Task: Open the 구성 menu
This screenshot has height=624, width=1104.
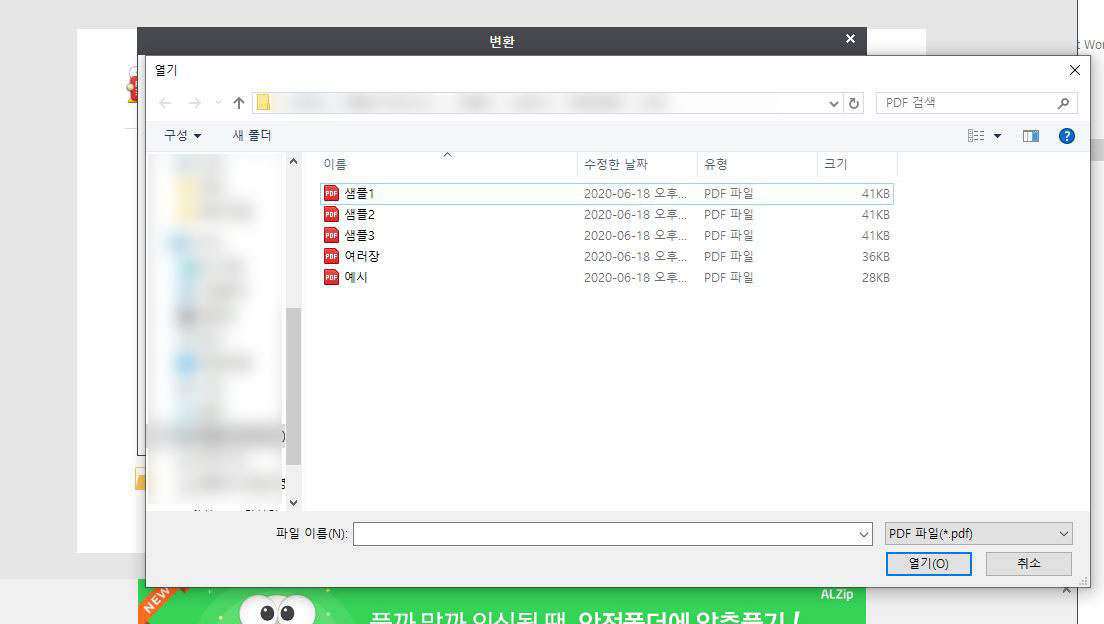Action: tap(182, 135)
